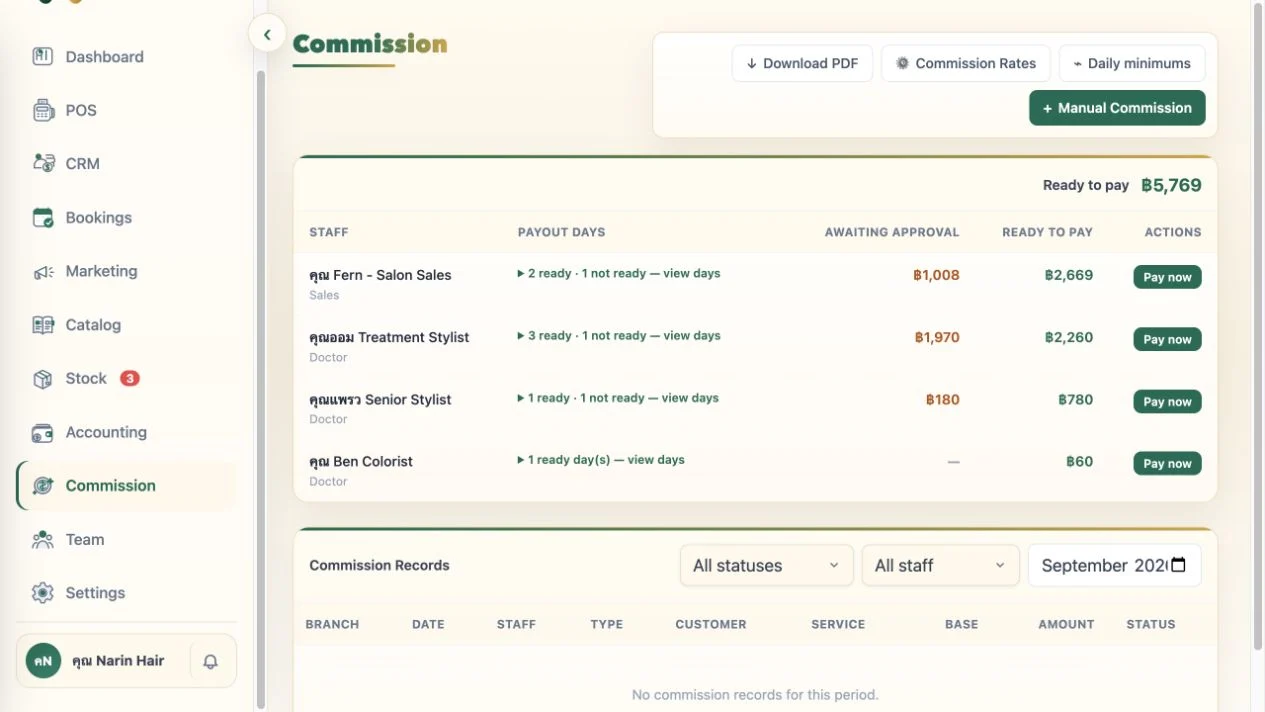The width and height of the screenshot is (1265, 712).
Task: Click the September month picker field
Action: pyautogui.click(x=1115, y=565)
